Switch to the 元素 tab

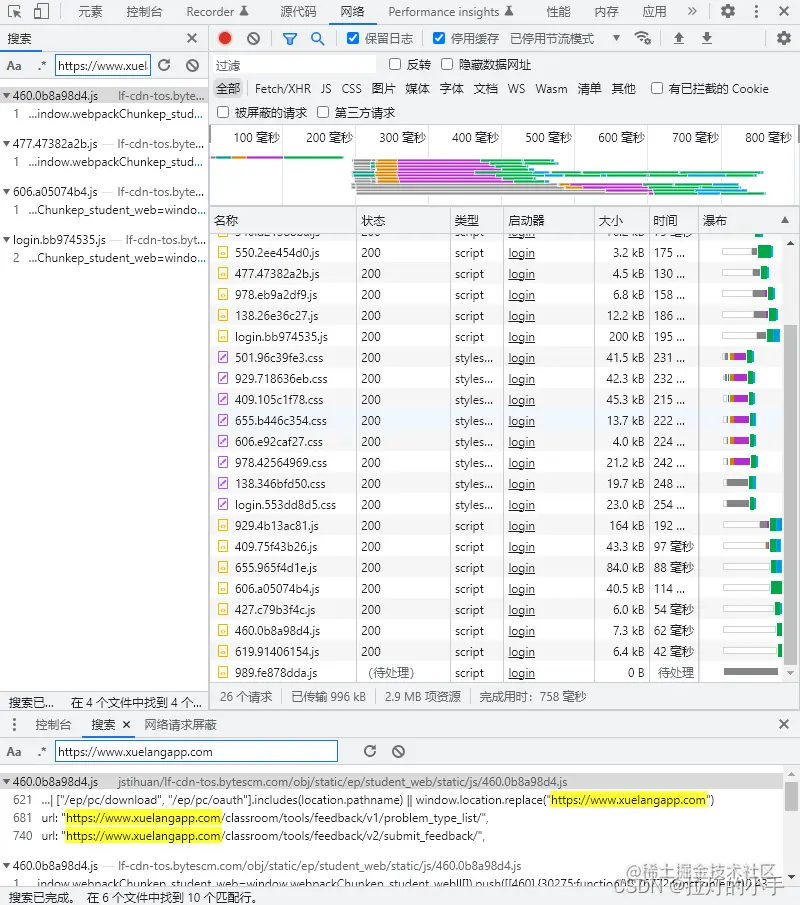click(x=90, y=12)
